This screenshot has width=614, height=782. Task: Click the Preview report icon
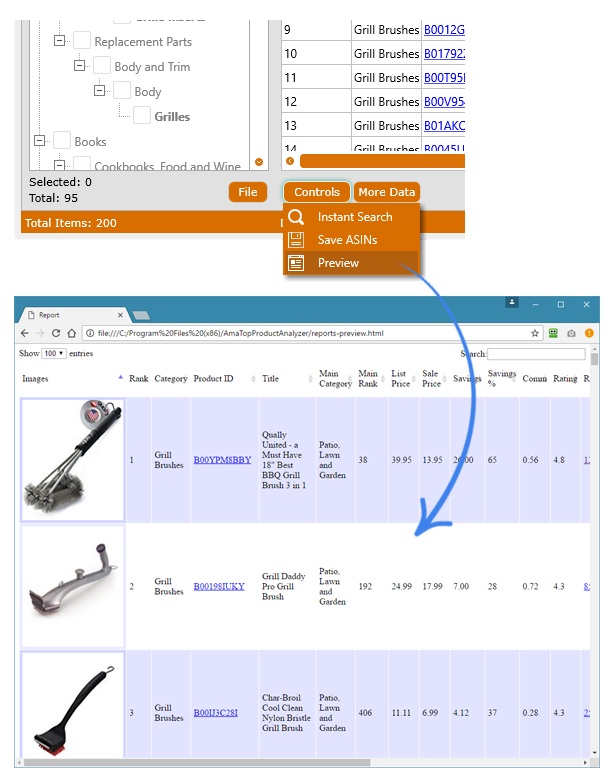click(296, 263)
